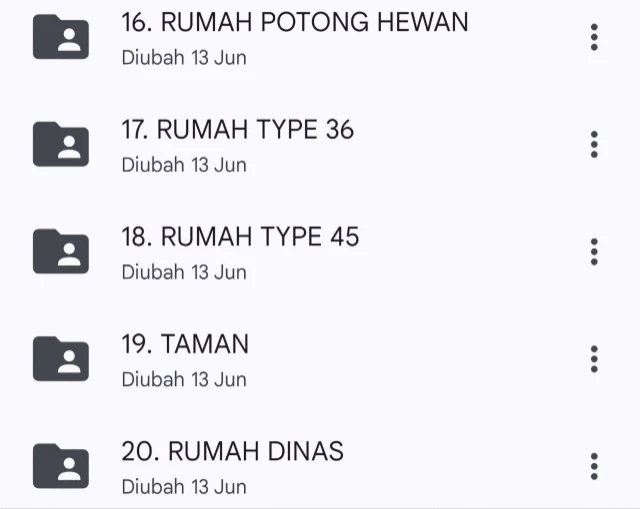Image resolution: width=640 pixels, height=509 pixels.
Task: Show three-dot menu for 20. RUMAH DINAS
Action: (x=594, y=466)
